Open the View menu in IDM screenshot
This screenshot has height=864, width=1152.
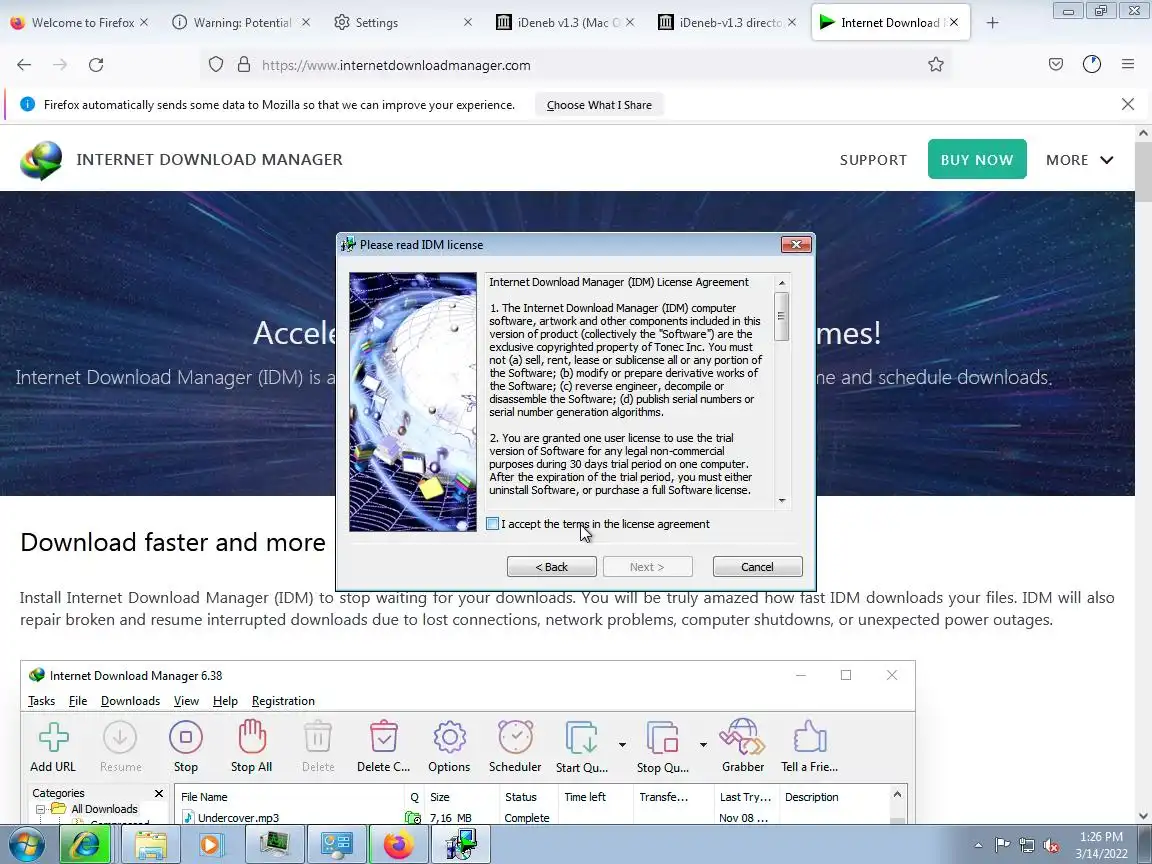(186, 701)
